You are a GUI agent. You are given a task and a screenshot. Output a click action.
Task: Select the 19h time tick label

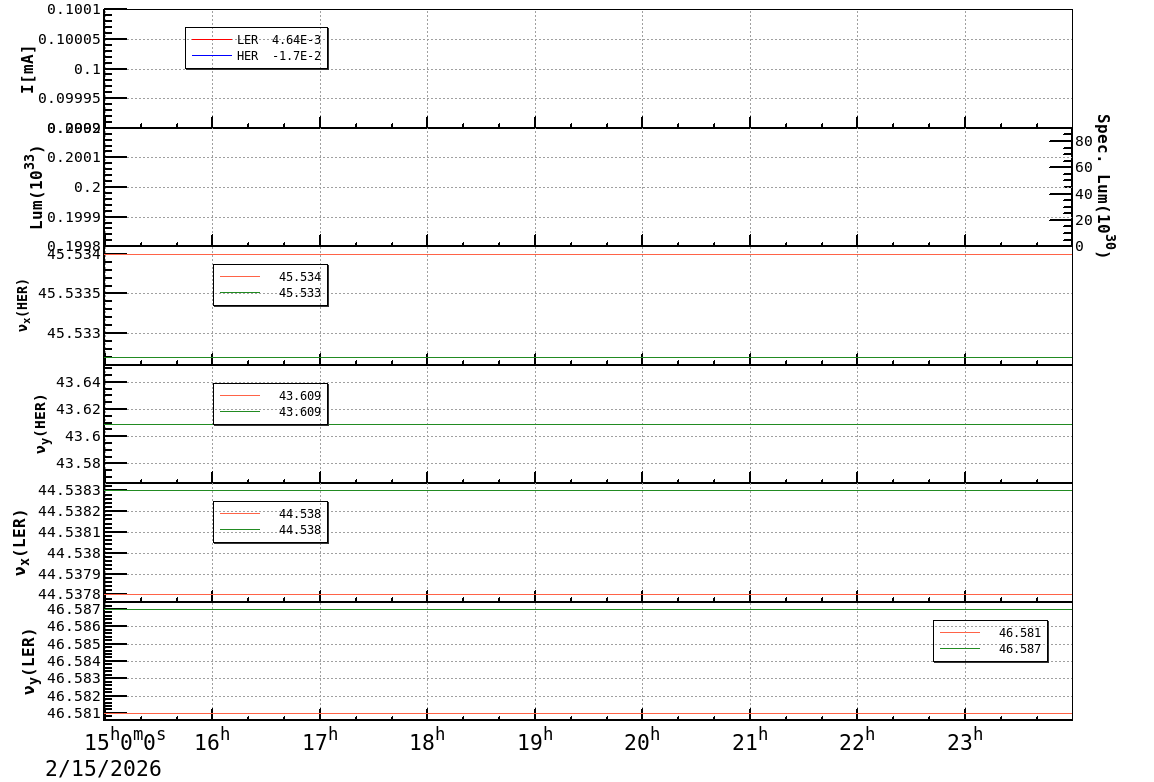coord(535,741)
